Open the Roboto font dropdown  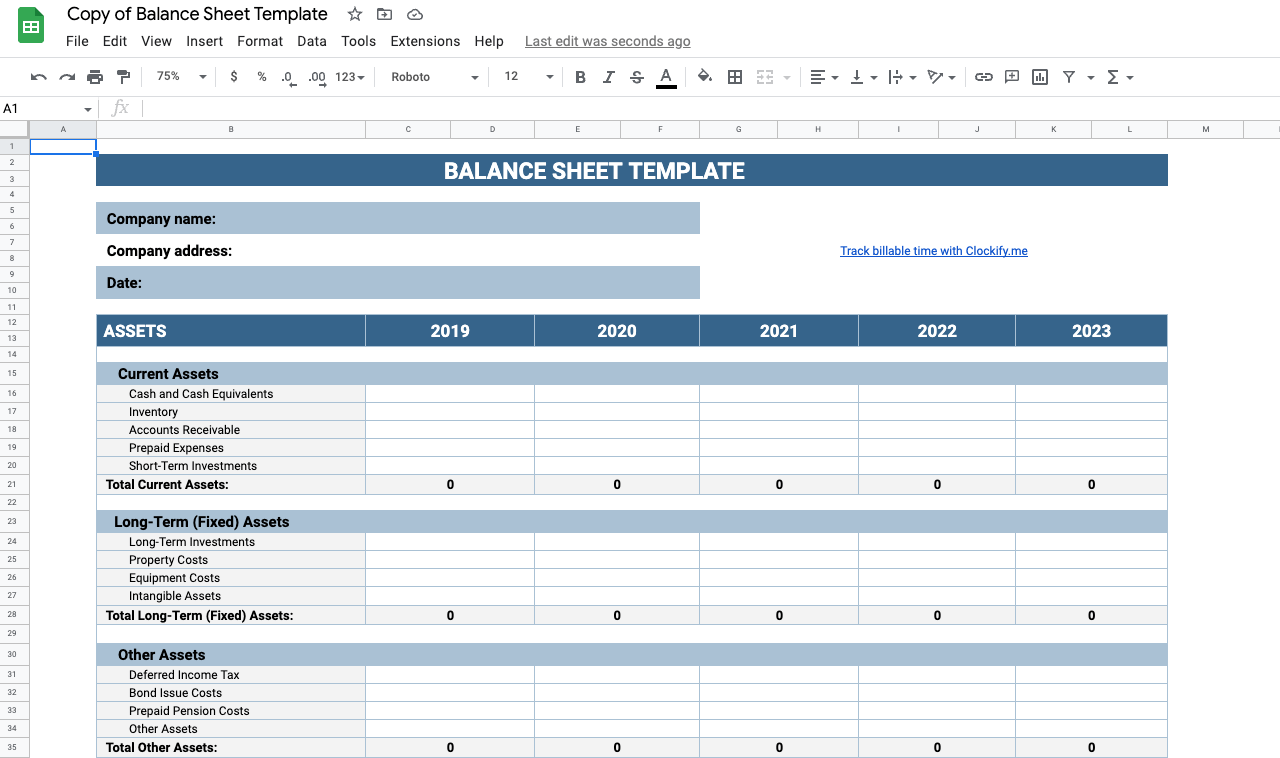coord(434,77)
